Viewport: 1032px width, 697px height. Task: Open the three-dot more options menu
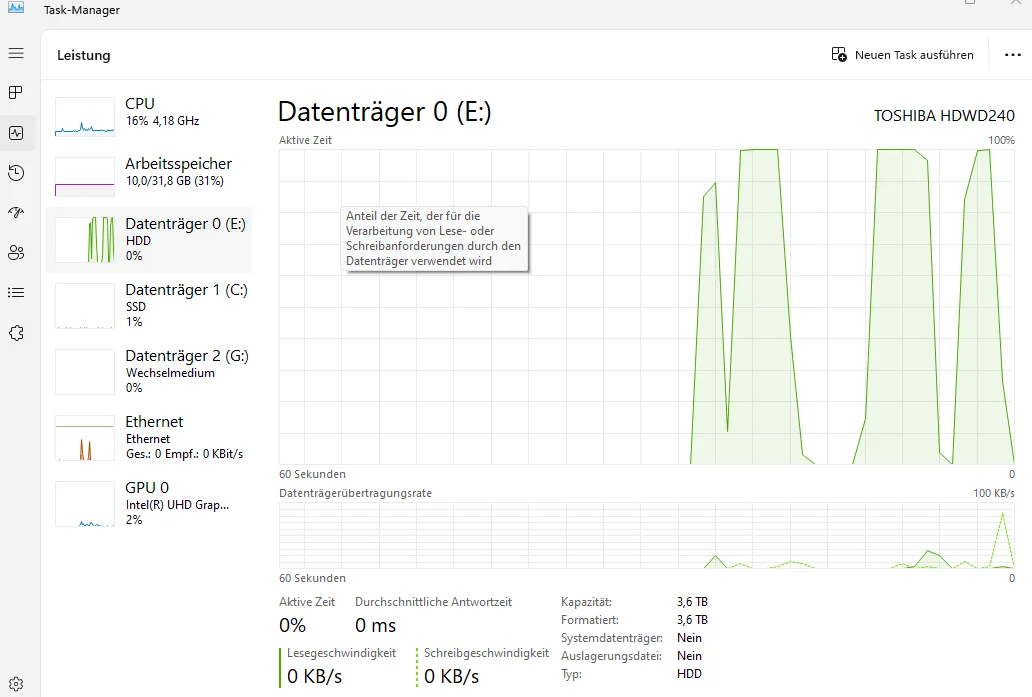pos(1012,55)
